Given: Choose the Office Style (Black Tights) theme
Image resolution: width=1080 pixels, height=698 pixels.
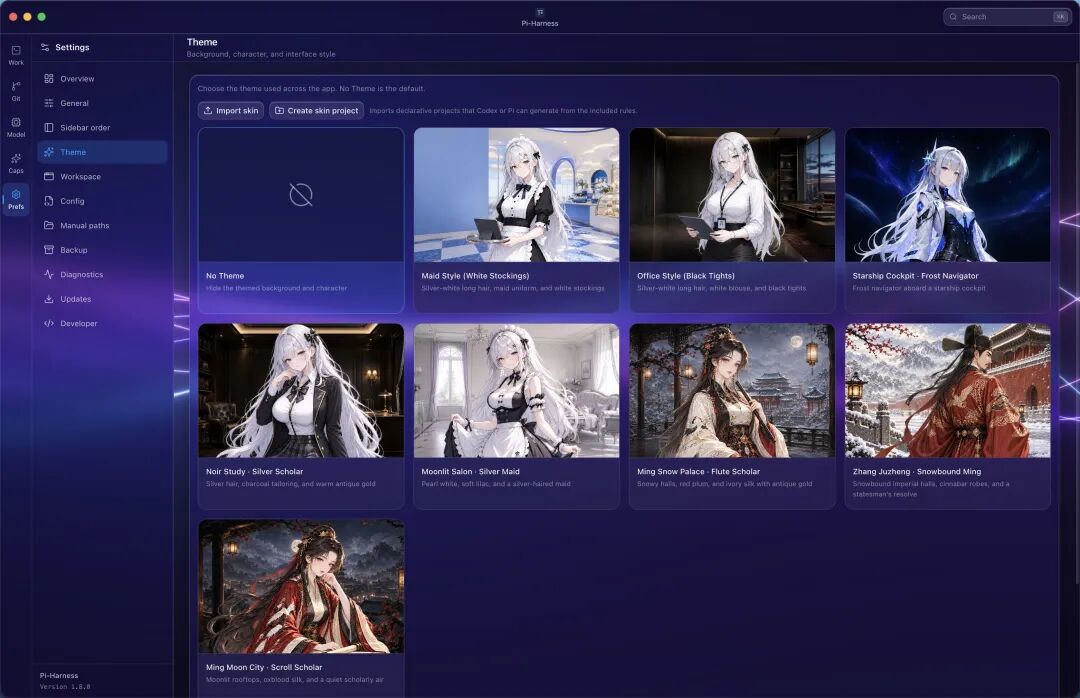Looking at the screenshot, I should click(732, 220).
